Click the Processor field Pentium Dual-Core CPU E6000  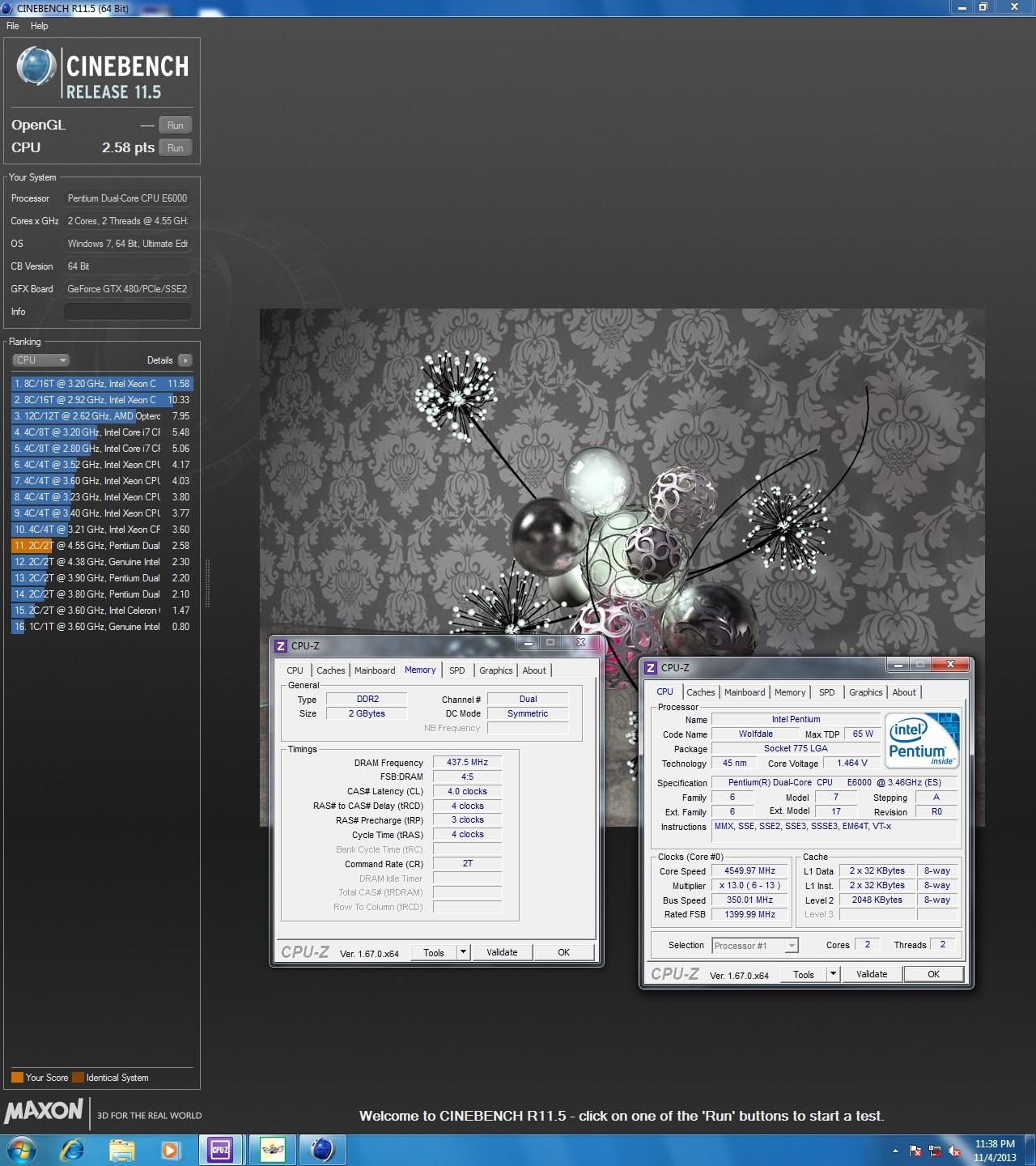pyautogui.click(x=128, y=198)
